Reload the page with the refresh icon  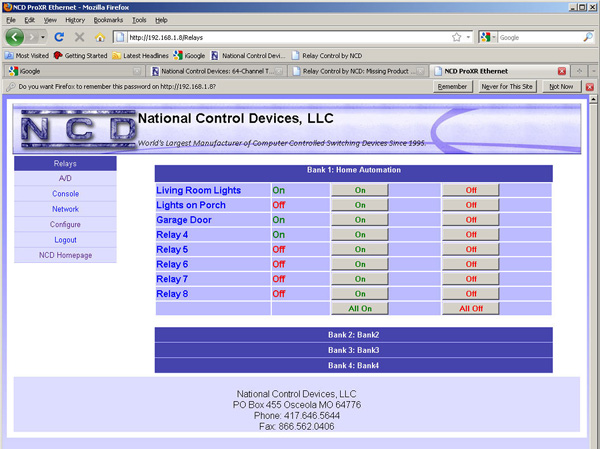(x=59, y=37)
